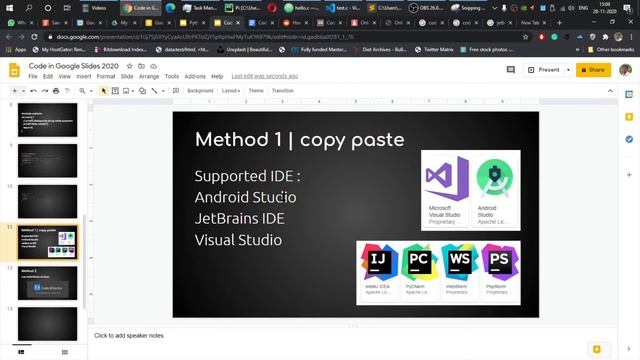This screenshot has width=640, height=360.
Task: Hide the side panel chevron
Action: click(x=629, y=349)
